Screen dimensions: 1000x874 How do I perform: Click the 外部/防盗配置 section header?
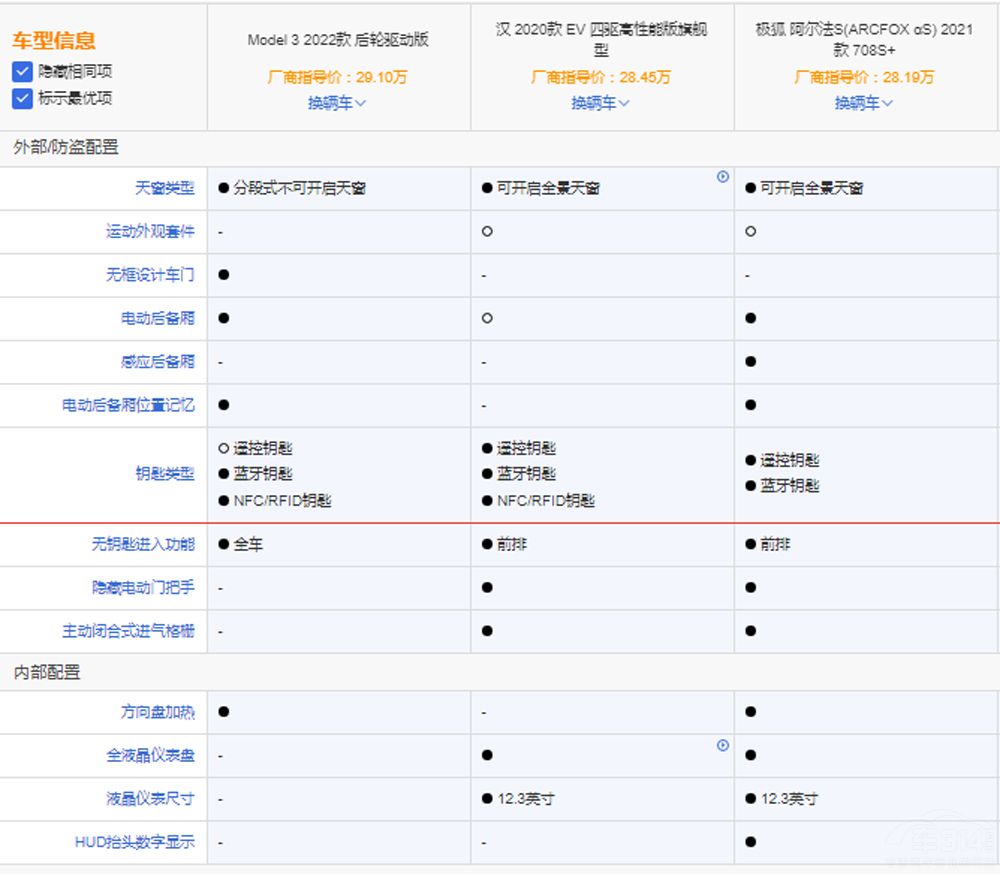click(x=66, y=147)
